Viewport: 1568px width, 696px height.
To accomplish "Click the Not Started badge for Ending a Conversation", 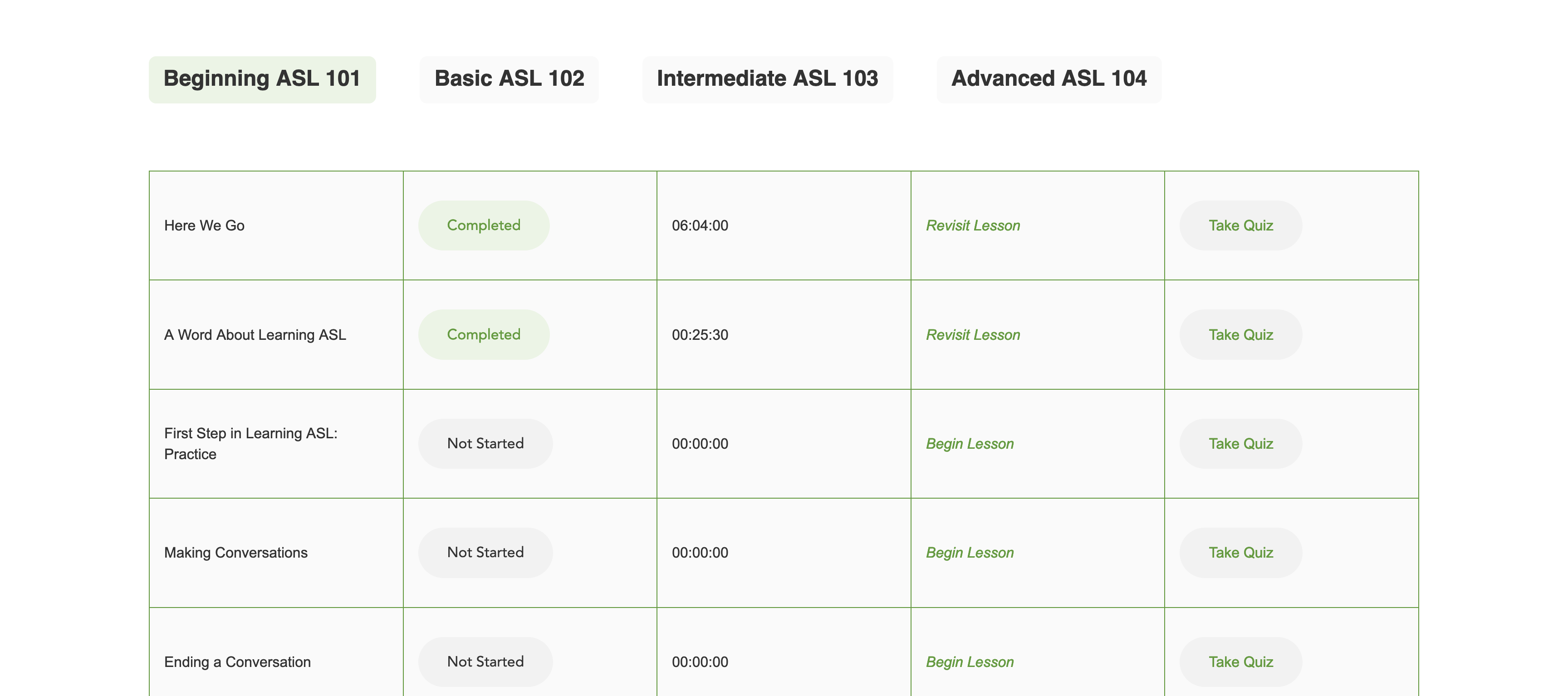I will 485,662.
